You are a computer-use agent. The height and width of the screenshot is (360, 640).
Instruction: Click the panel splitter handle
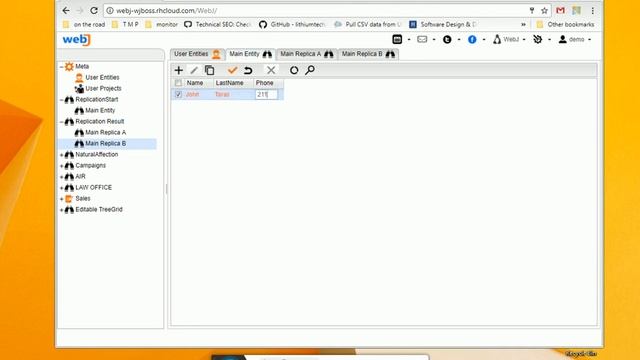pyautogui.click(x=167, y=189)
